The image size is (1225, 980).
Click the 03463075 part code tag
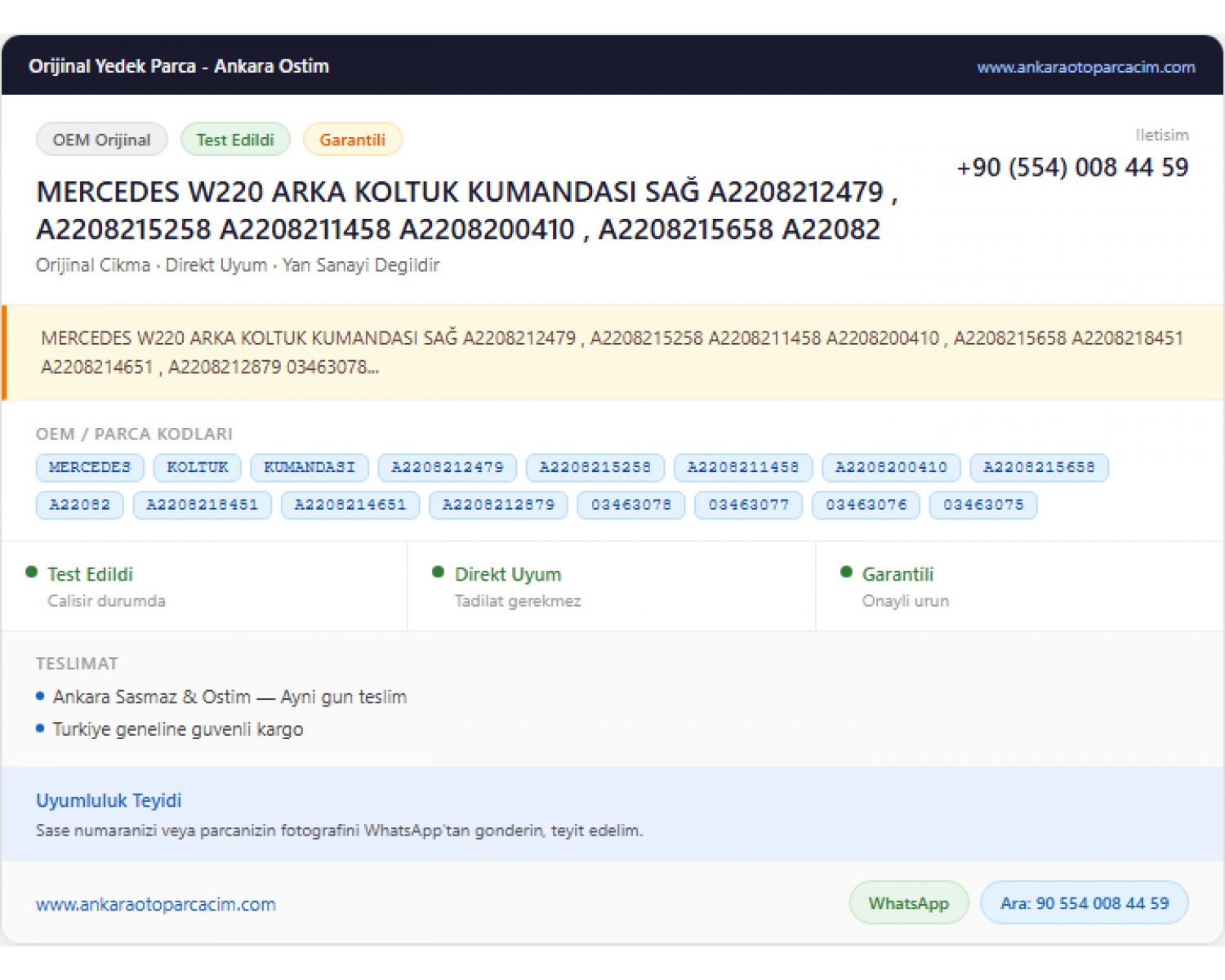click(984, 505)
